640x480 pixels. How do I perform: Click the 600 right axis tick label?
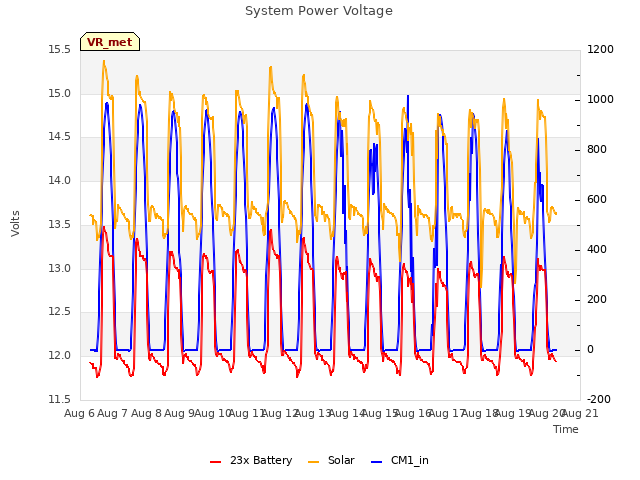pos(597,200)
